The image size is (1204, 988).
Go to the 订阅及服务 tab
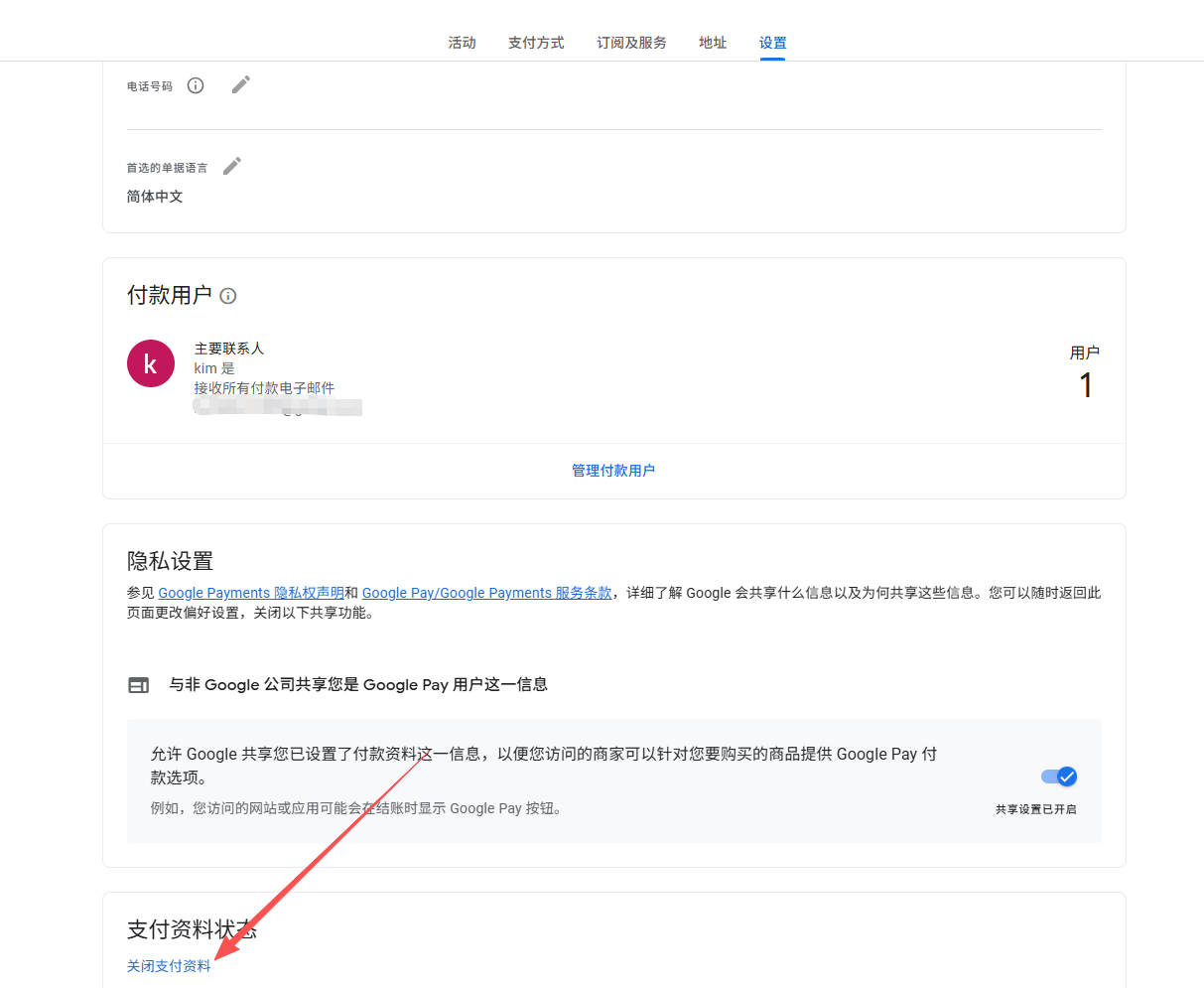click(x=631, y=43)
